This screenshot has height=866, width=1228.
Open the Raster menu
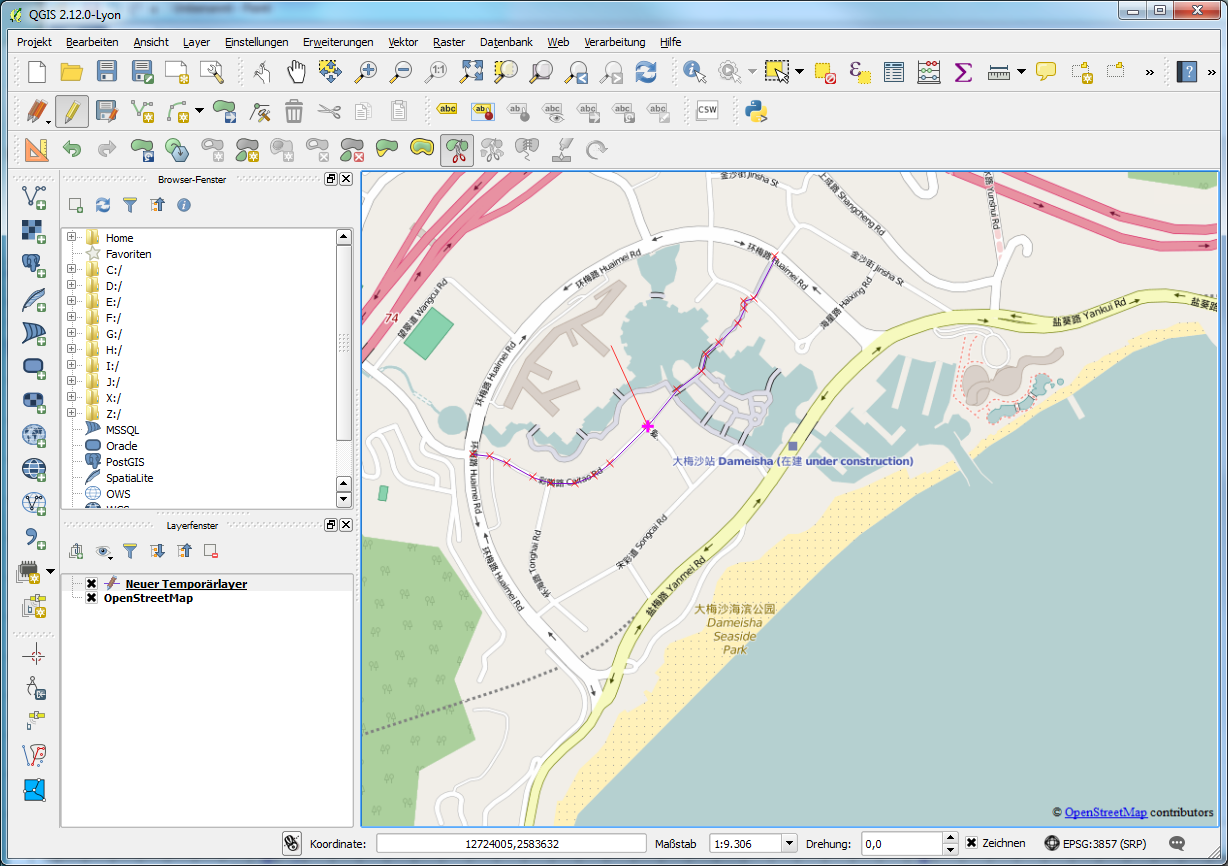pyautogui.click(x=449, y=42)
